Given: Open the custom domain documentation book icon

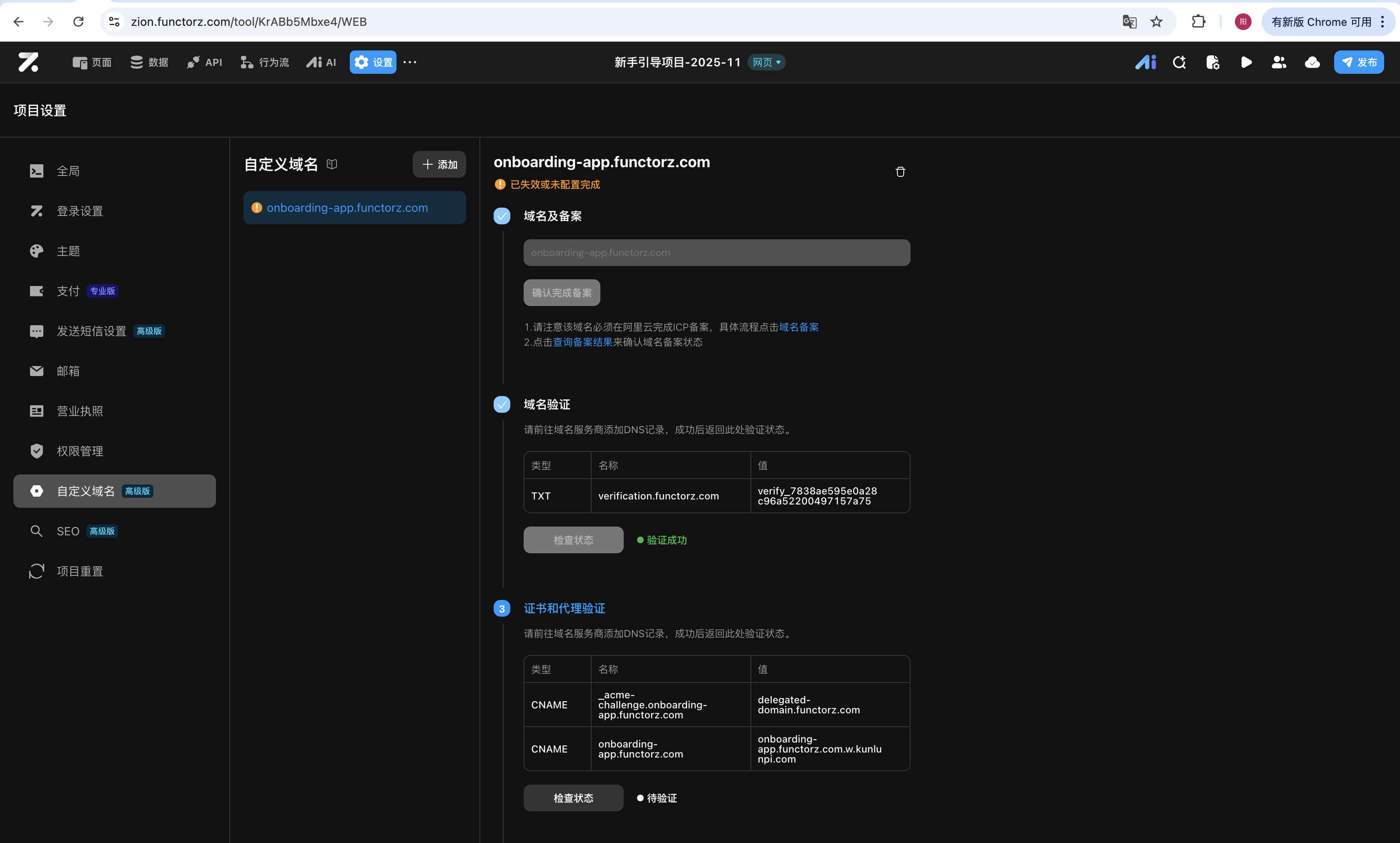Looking at the screenshot, I should (x=332, y=164).
